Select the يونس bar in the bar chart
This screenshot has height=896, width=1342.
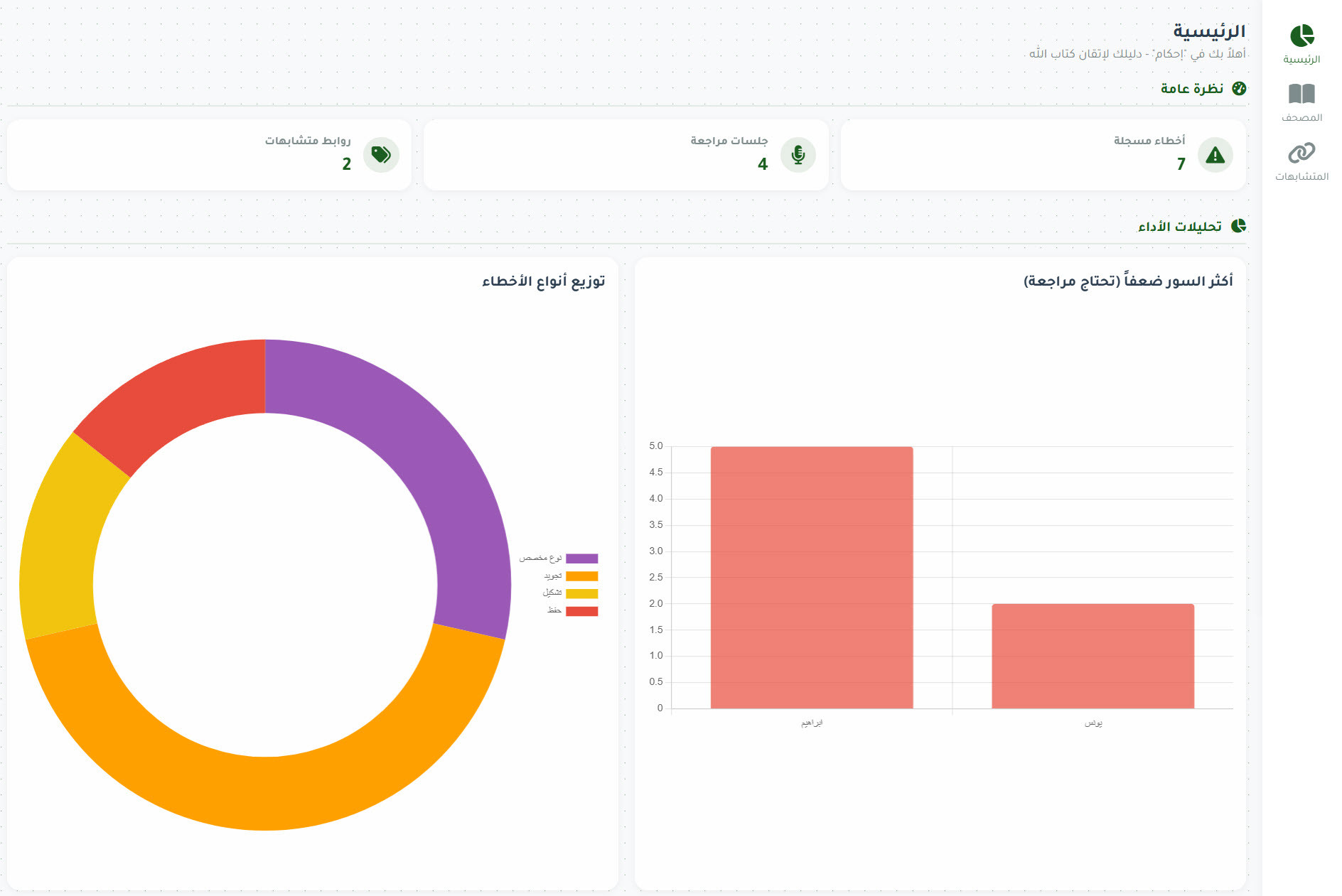click(x=1093, y=656)
